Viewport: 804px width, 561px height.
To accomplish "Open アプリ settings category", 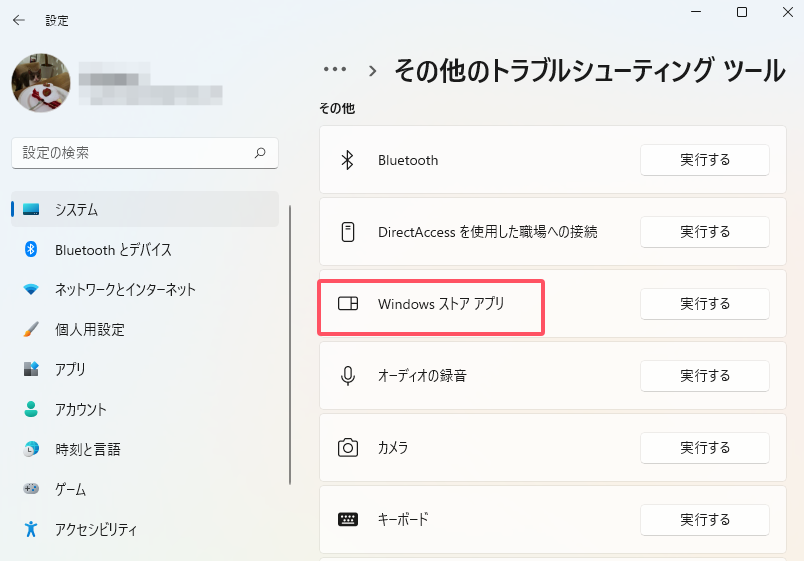I will click(x=145, y=369).
